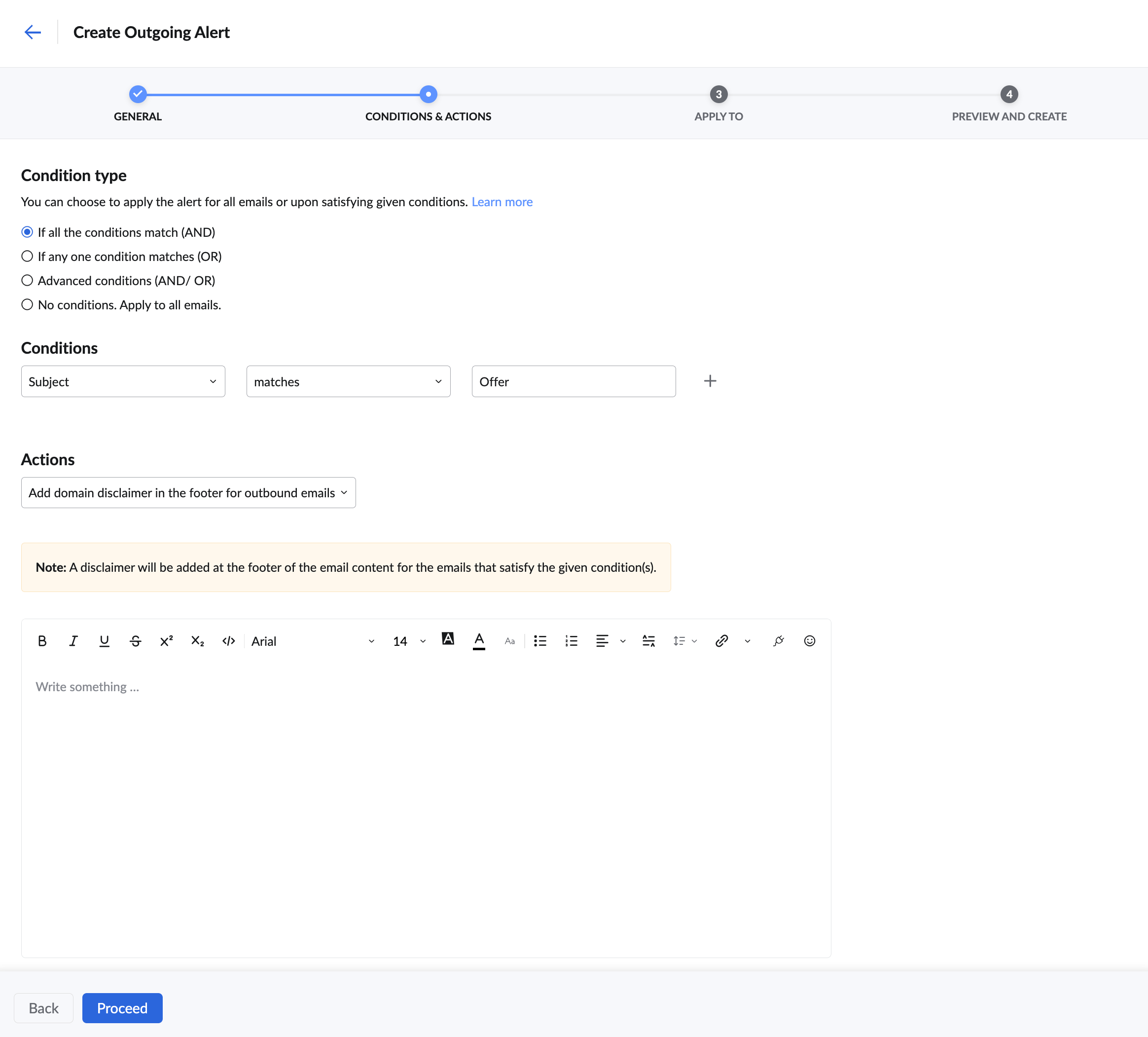This screenshot has height=1037, width=1148.
Task: Insert a bulleted list
Action: (540, 641)
